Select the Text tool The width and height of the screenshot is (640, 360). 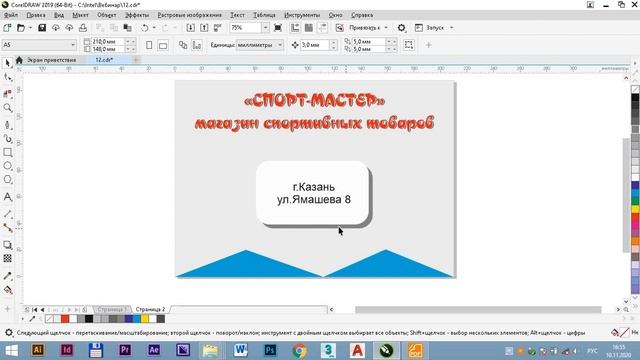click(x=7, y=197)
